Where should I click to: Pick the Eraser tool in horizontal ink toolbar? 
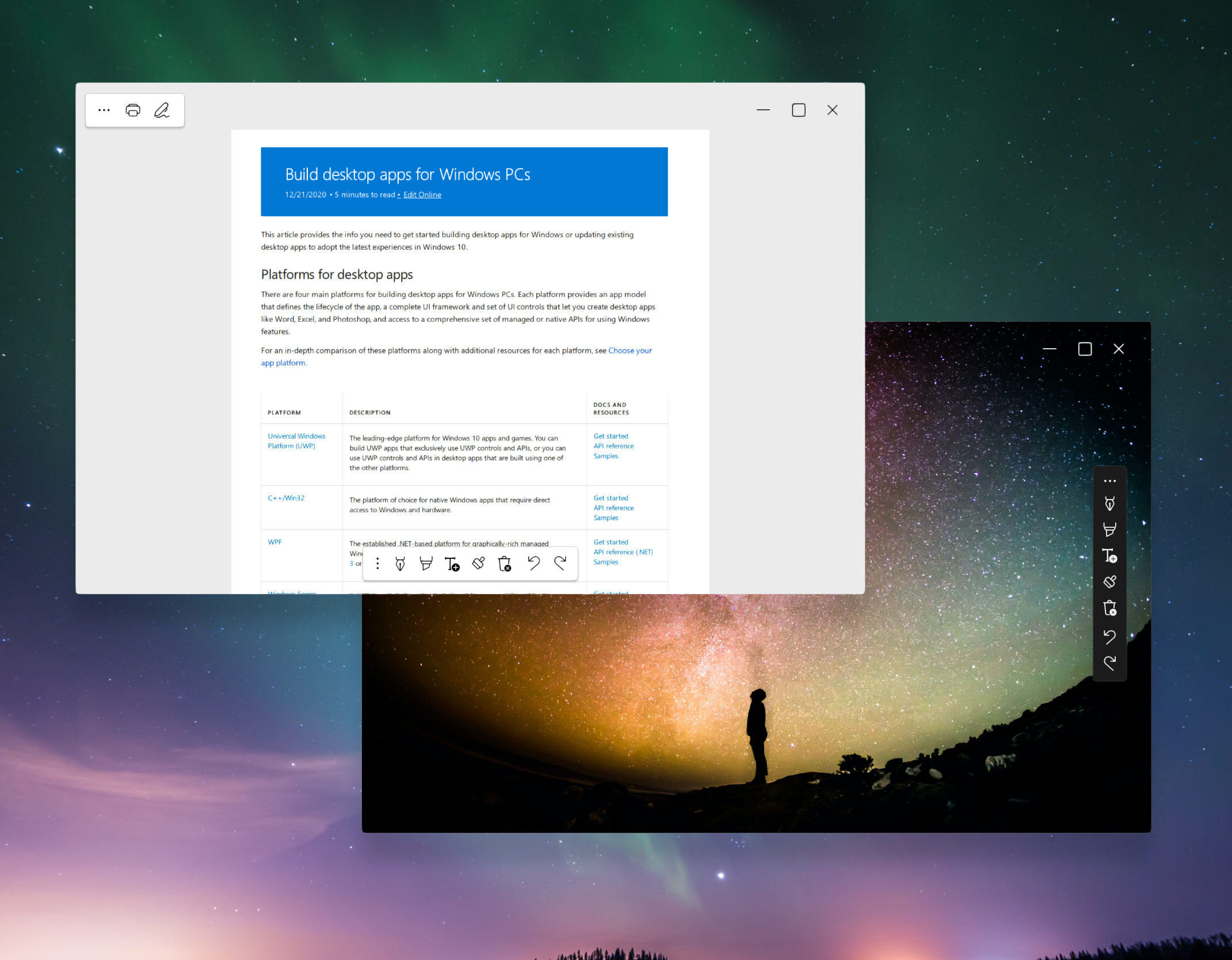479,563
